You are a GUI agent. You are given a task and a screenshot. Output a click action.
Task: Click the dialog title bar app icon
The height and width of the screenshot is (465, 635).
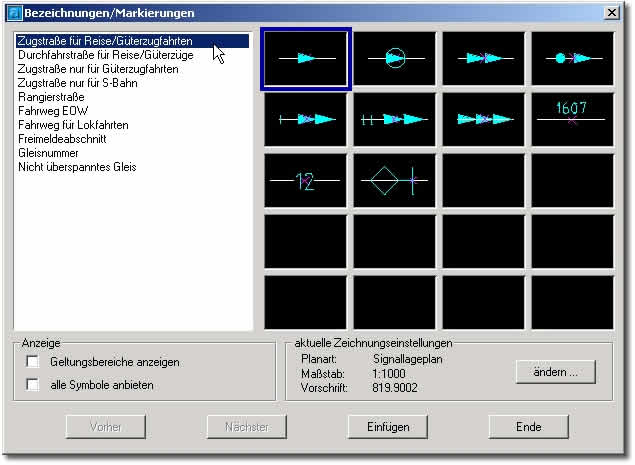[15, 13]
